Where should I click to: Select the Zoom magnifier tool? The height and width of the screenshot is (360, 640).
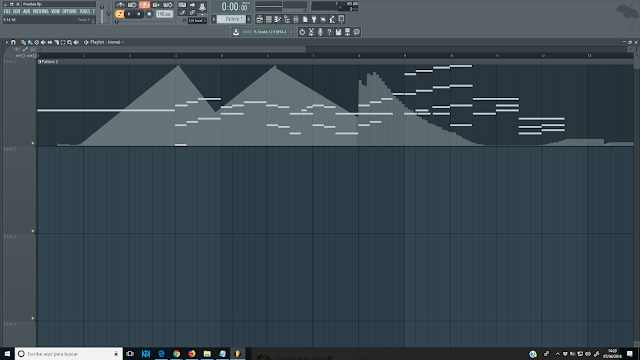[x=69, y=42]
